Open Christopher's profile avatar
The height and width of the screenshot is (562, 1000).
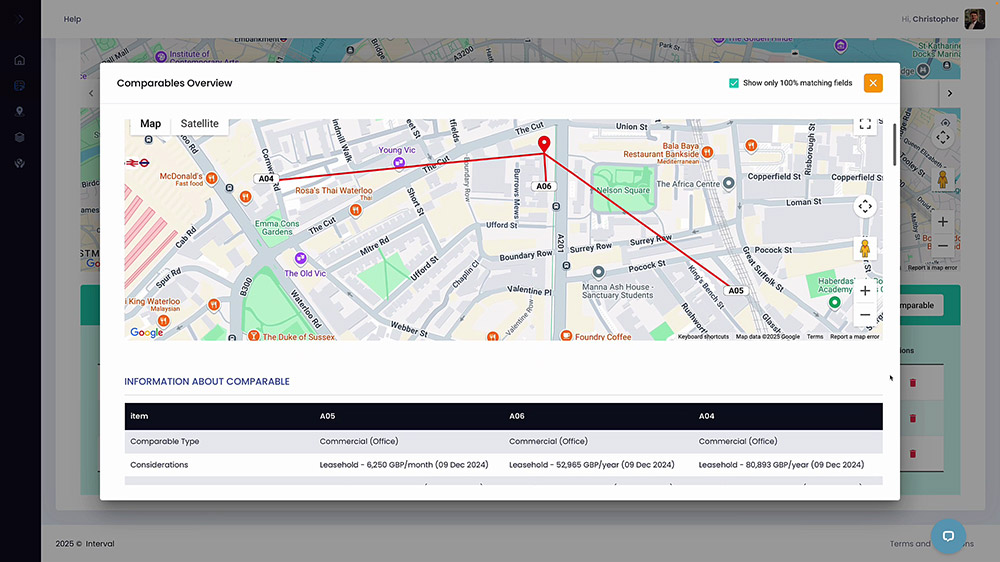(x=974, y=19)
